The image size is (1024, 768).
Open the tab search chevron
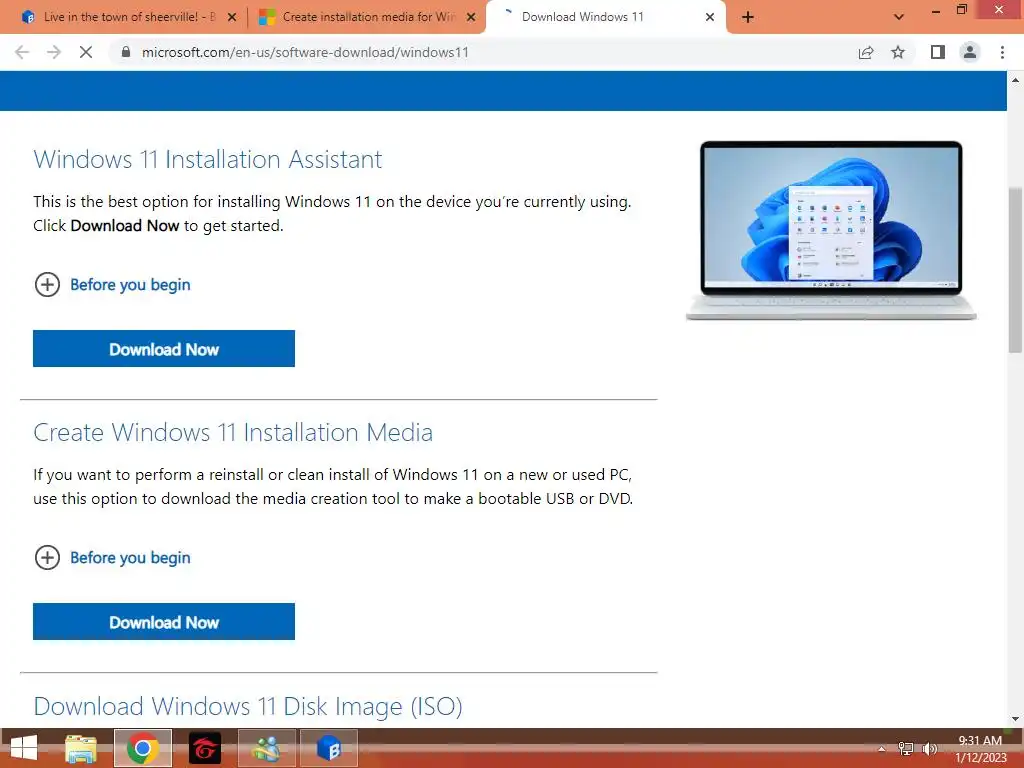pyautogui.click(x=899, y=17)
